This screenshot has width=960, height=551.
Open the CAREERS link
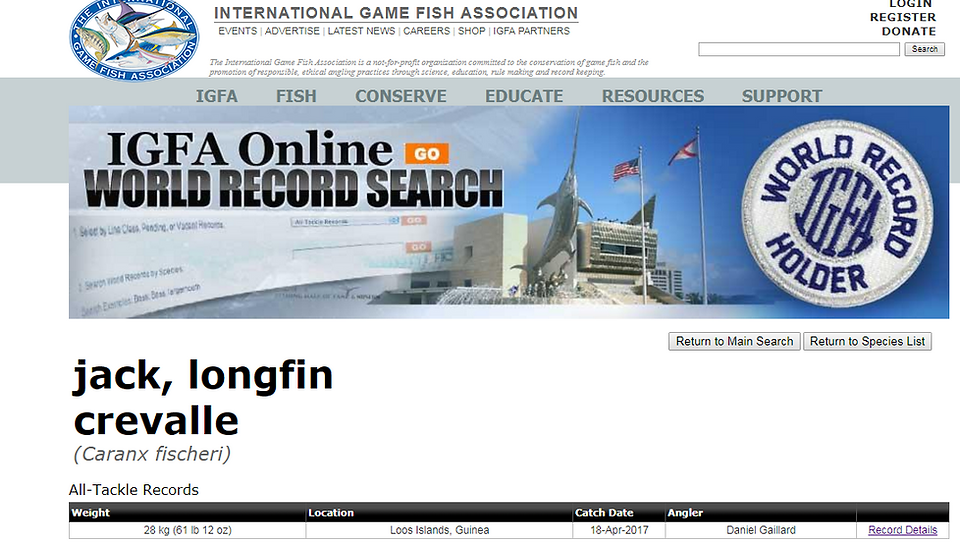426,31
